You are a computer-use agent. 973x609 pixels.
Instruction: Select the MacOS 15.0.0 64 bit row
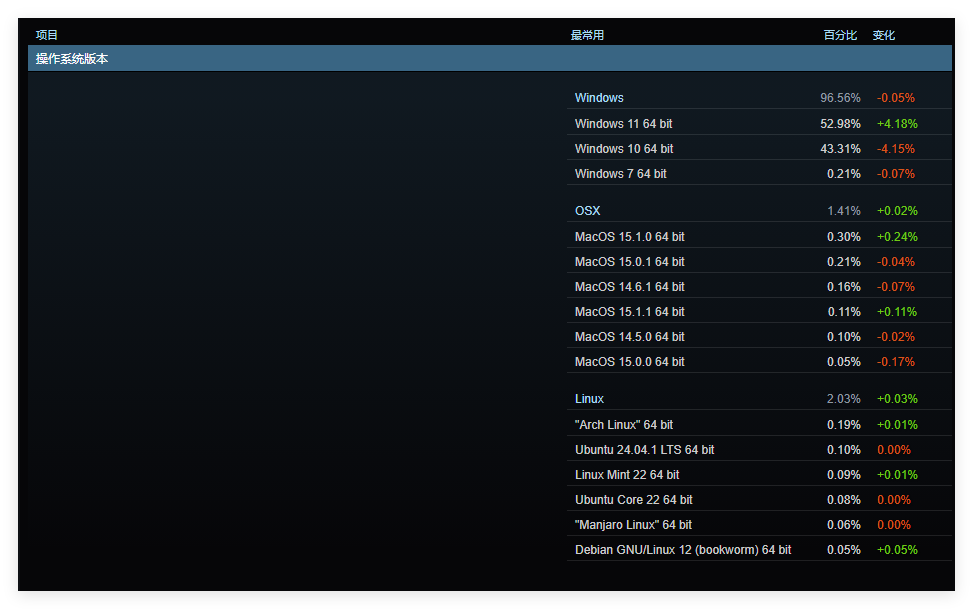[759, 361]
